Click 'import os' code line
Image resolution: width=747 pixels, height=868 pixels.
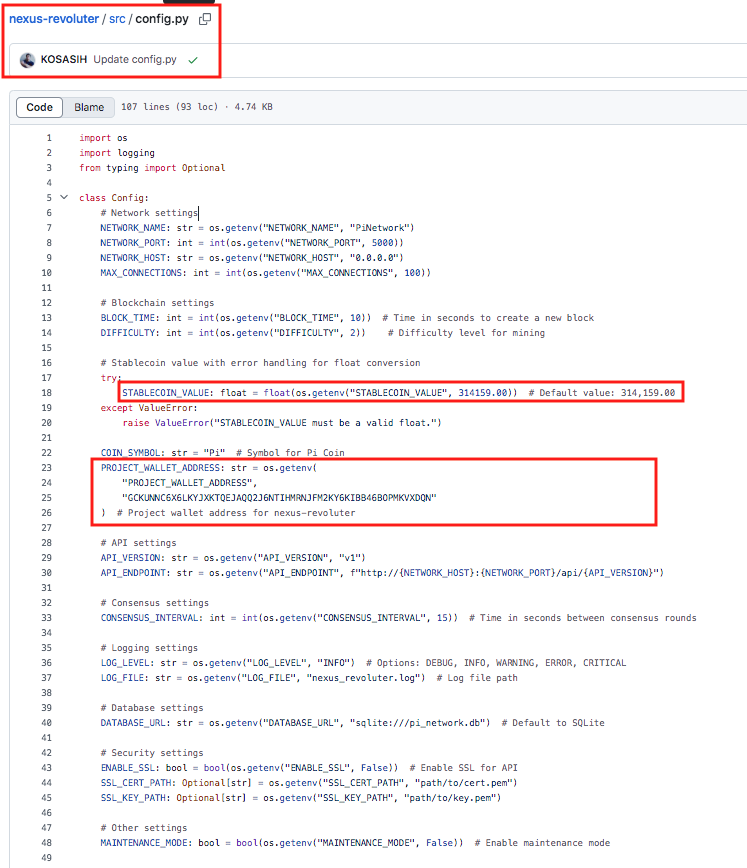[x=103, y=138]
